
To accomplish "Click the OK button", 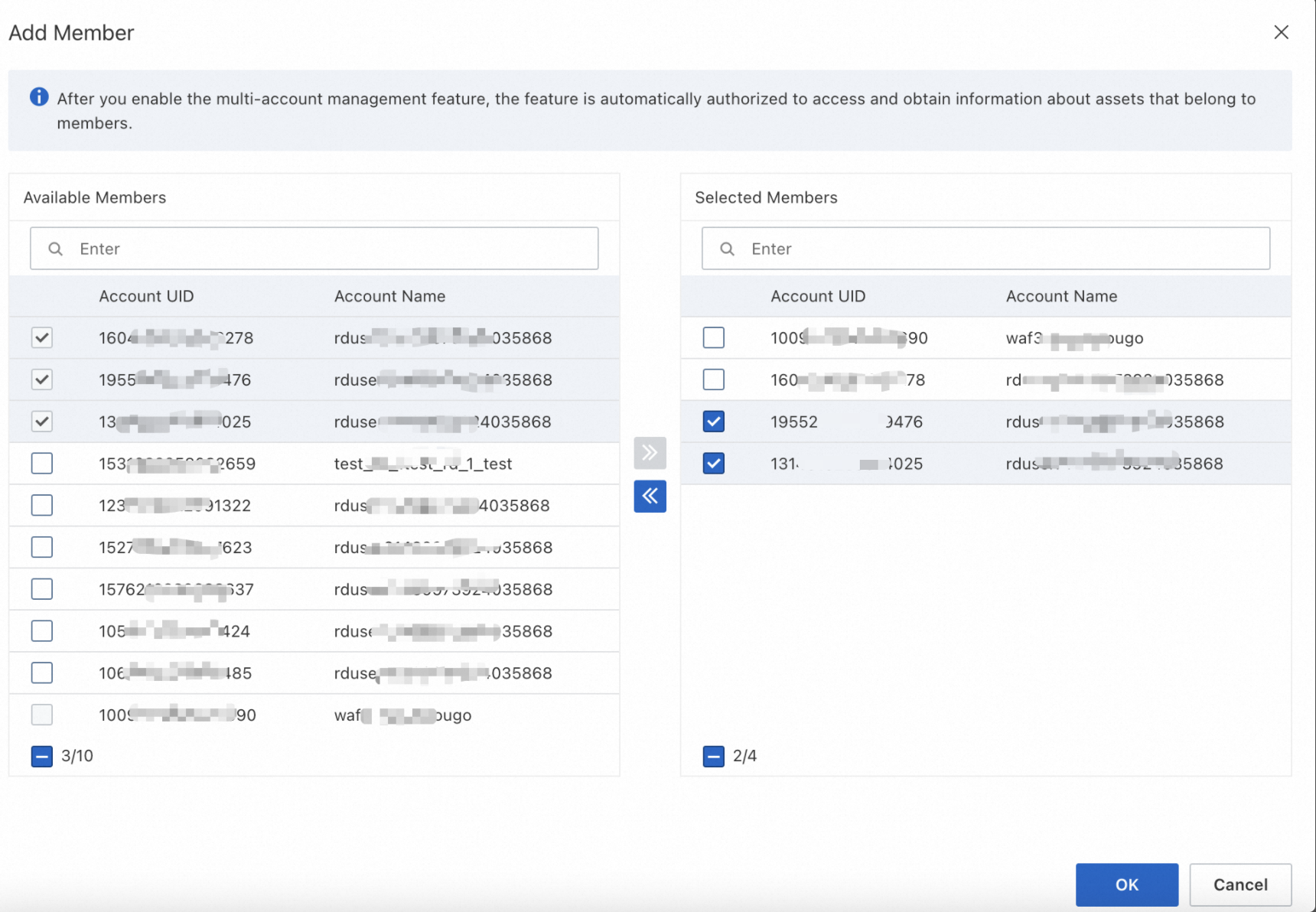I will 1127,884.
